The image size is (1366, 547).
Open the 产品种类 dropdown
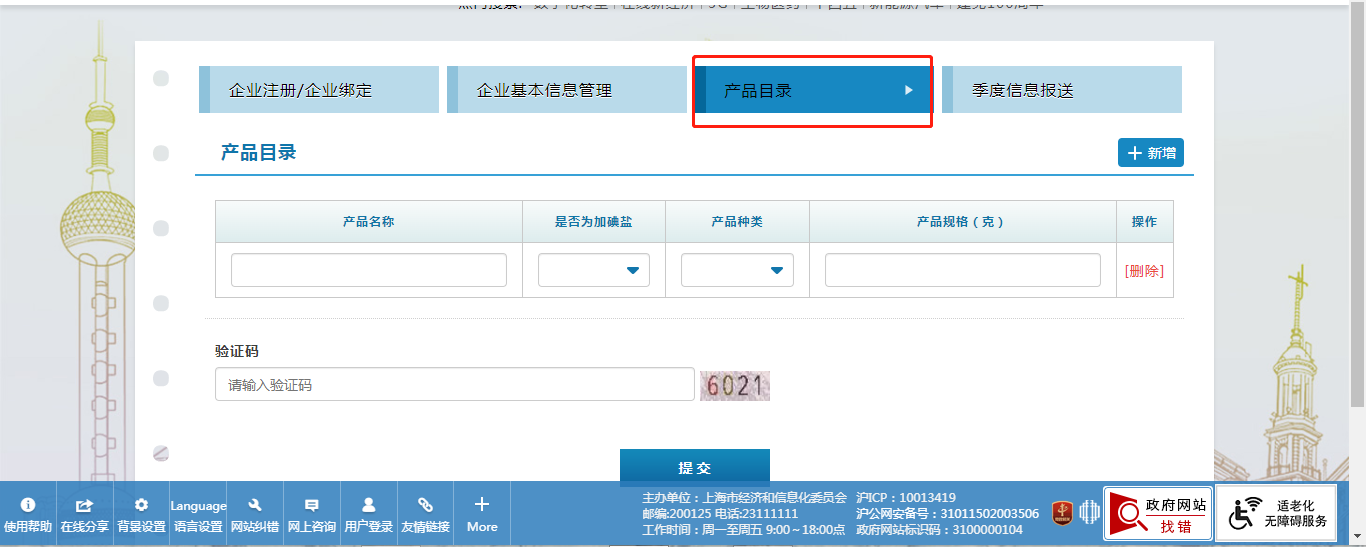pyautogui.click(x=737, y=270)
